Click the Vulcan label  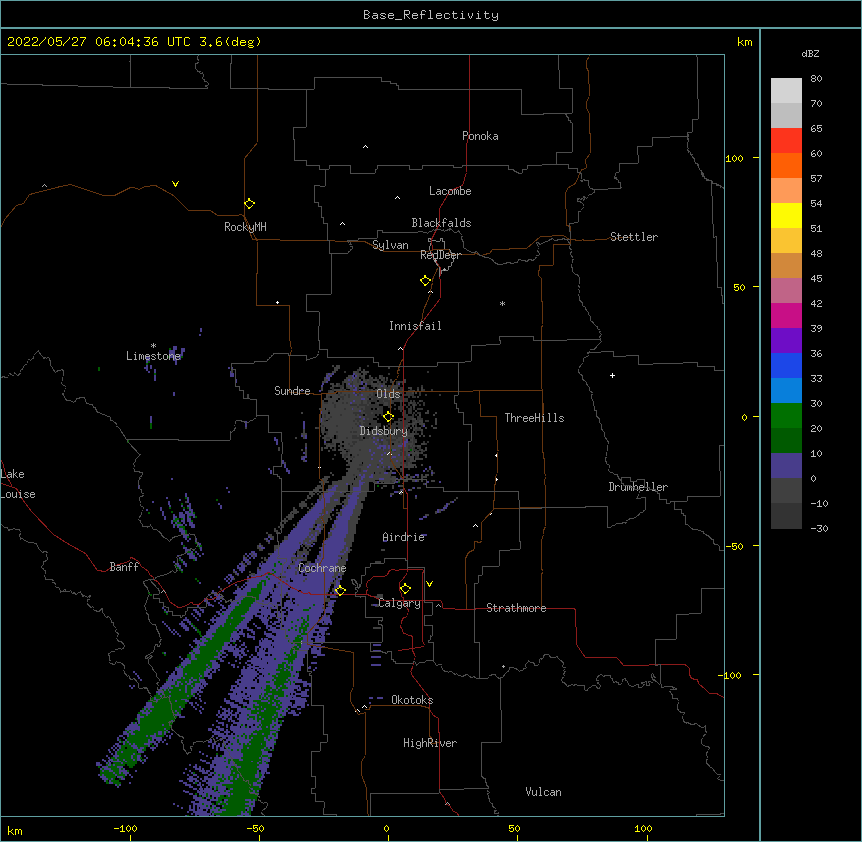[x=543, y=792]
